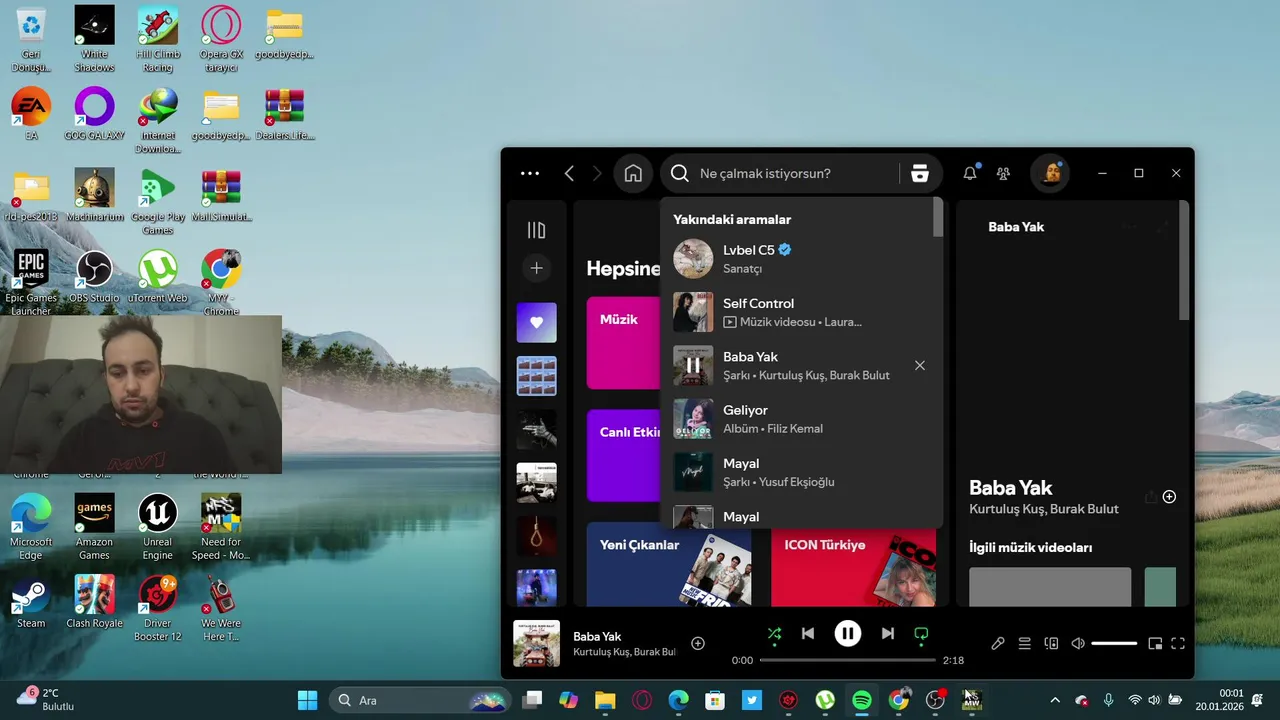Toggle repeat in player bar
1280x720 pixels.
(x=921, y=633)
